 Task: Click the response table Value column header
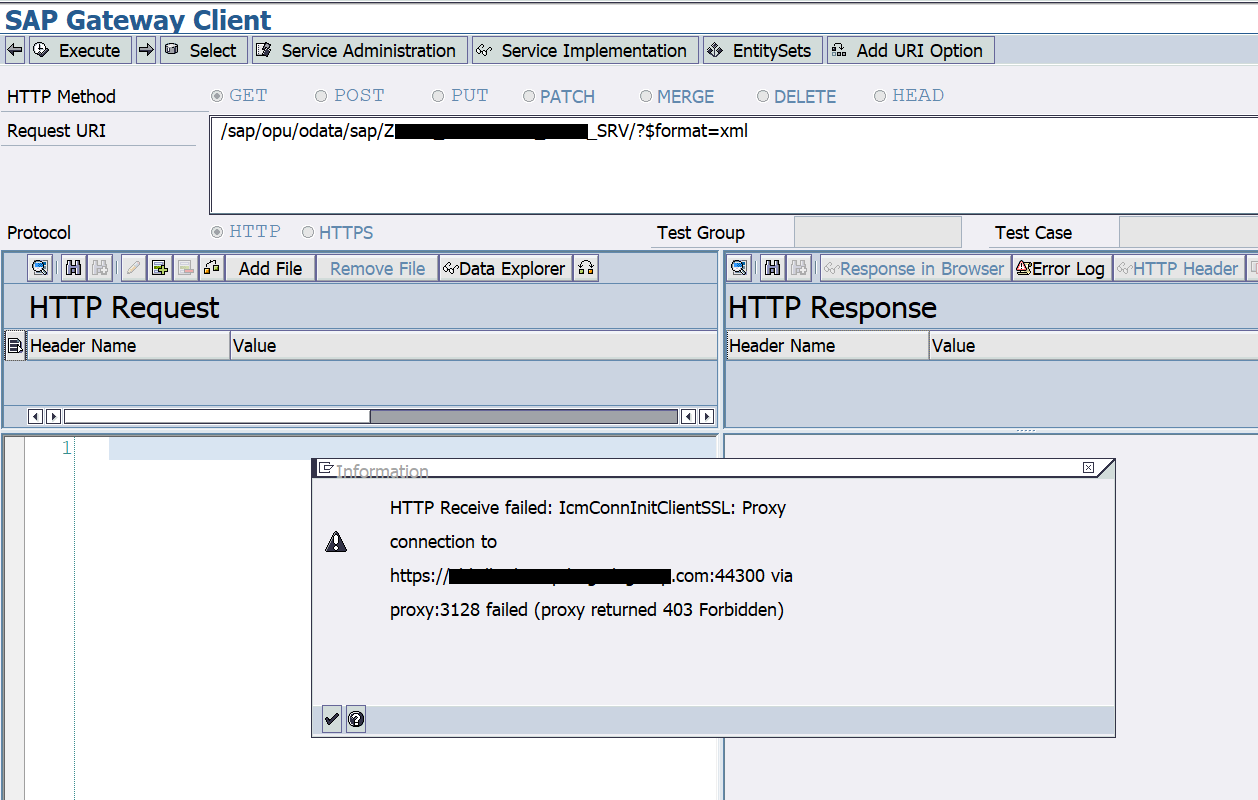point(1093,346)
